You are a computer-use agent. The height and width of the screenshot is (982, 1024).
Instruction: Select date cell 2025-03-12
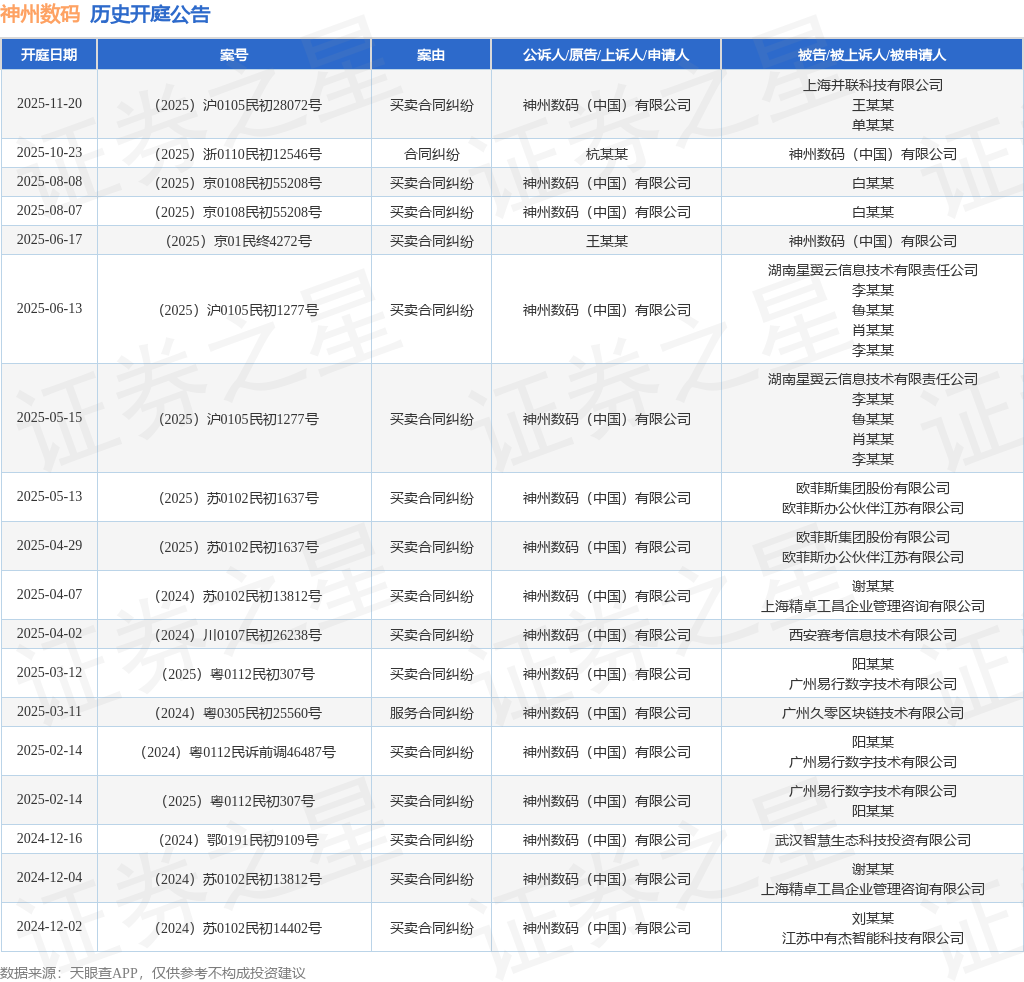coord(50,672)
